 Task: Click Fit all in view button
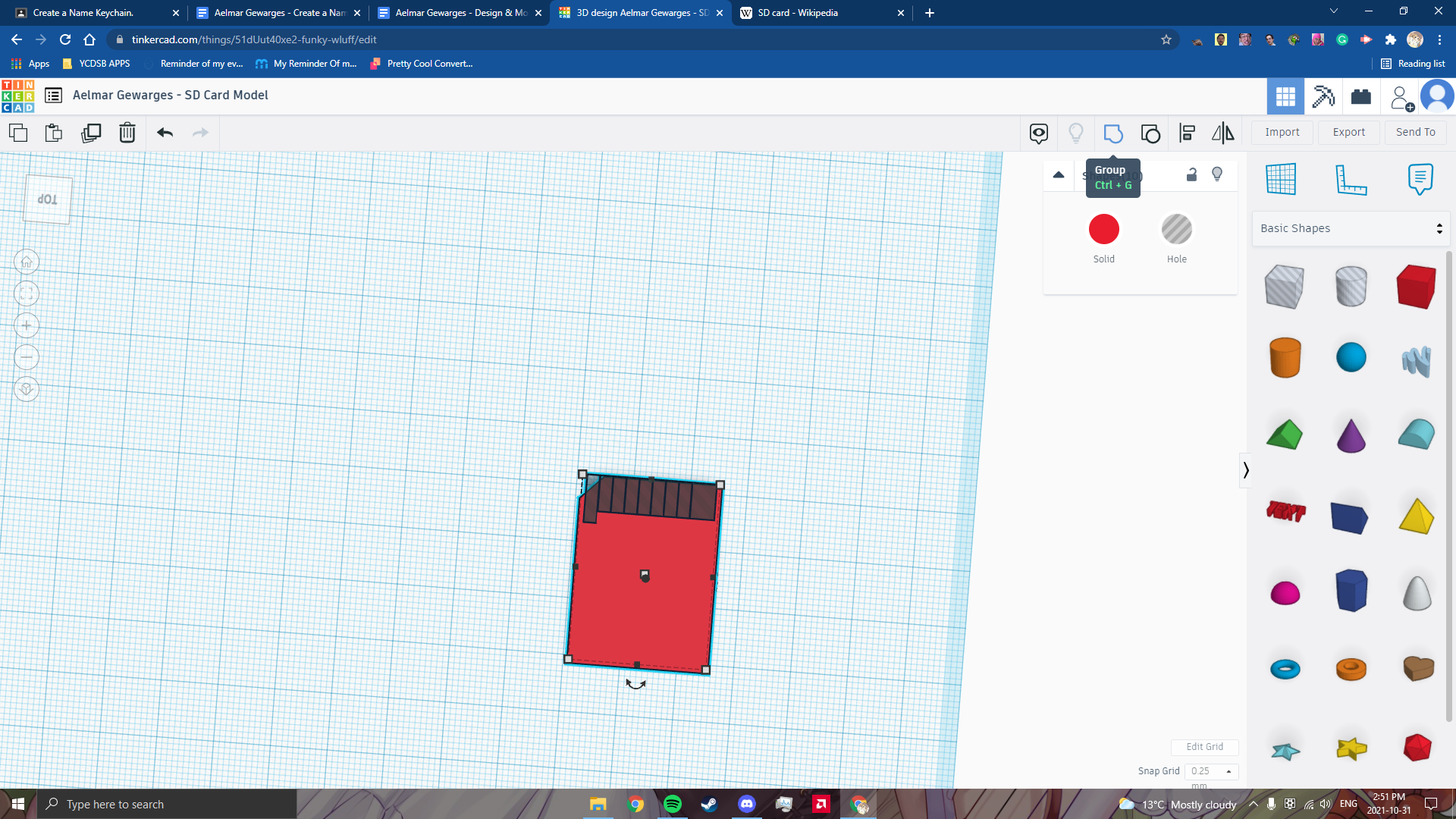(27, 294)
